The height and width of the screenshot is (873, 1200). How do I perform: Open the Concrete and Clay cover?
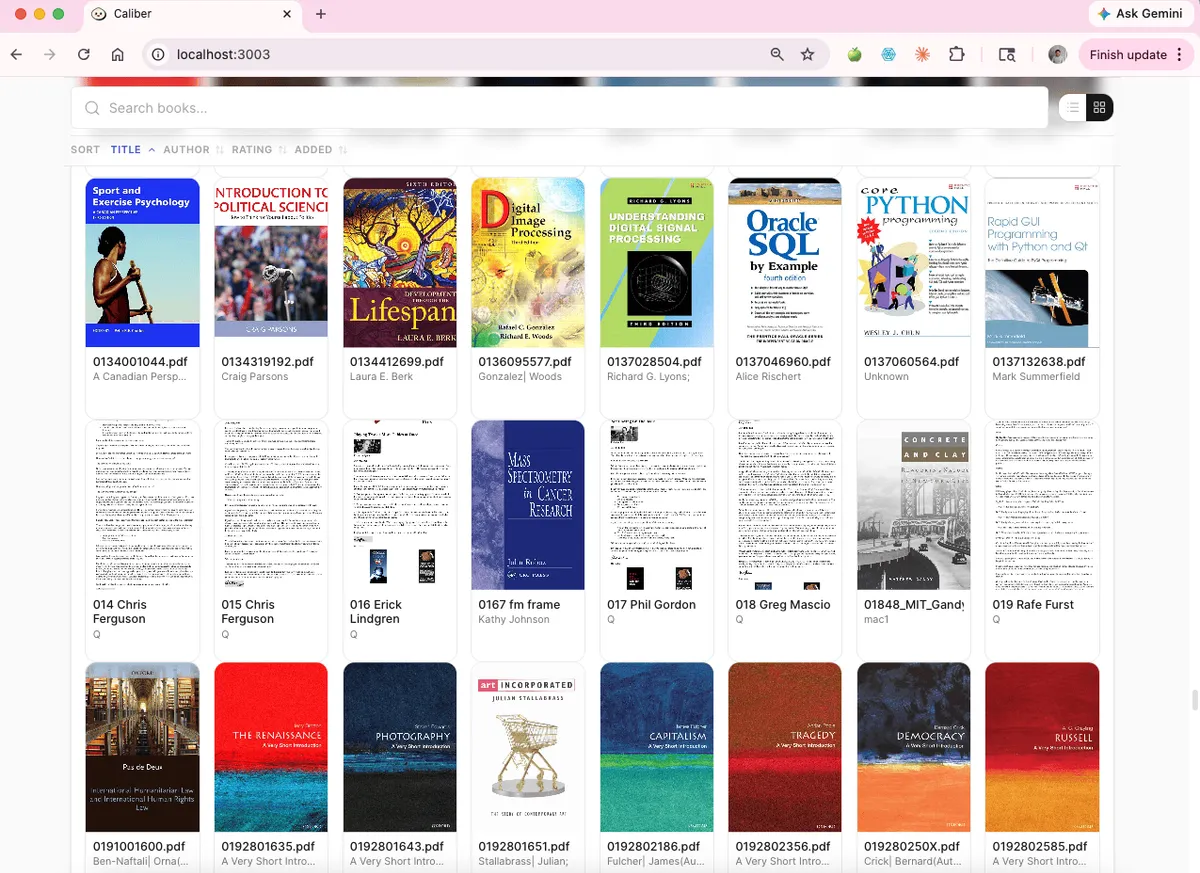coord(914,506)
